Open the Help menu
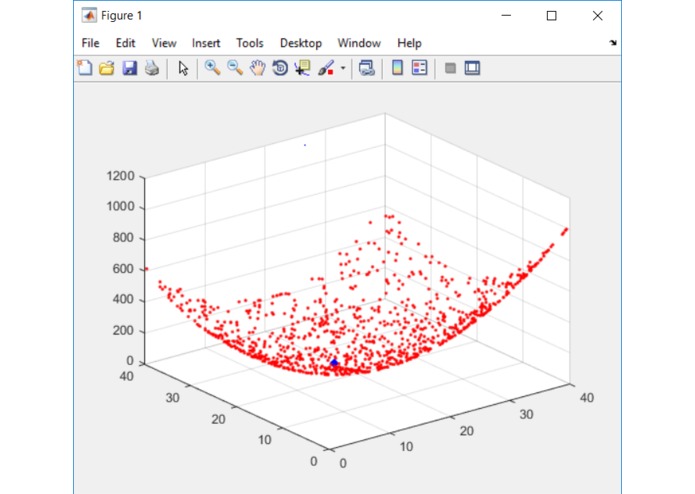 [x=409, y=43]
